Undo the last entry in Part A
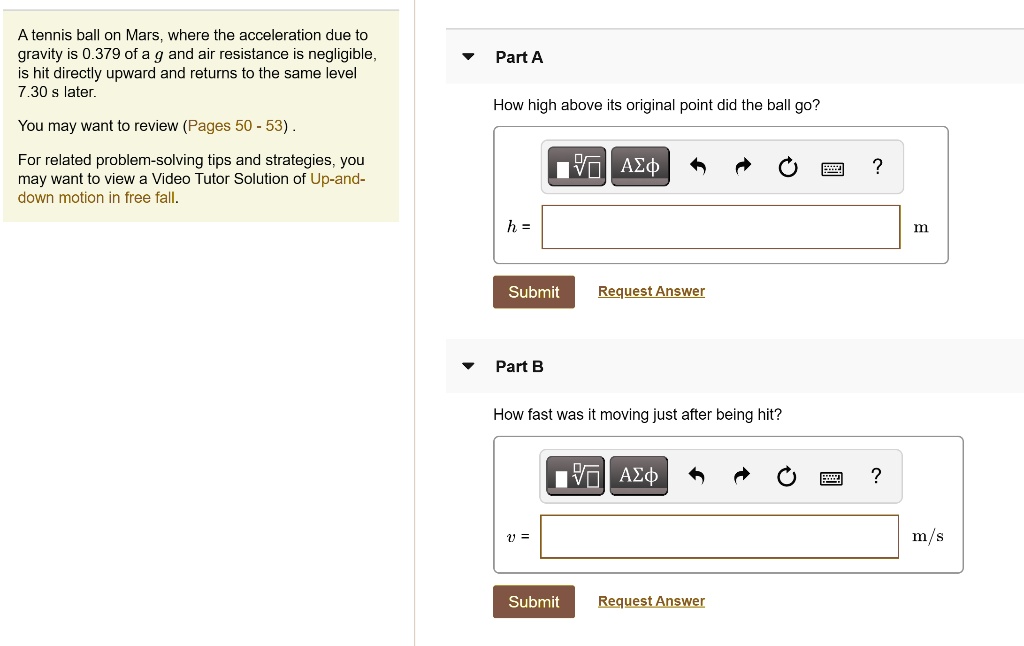 click(x=699, y=168)
